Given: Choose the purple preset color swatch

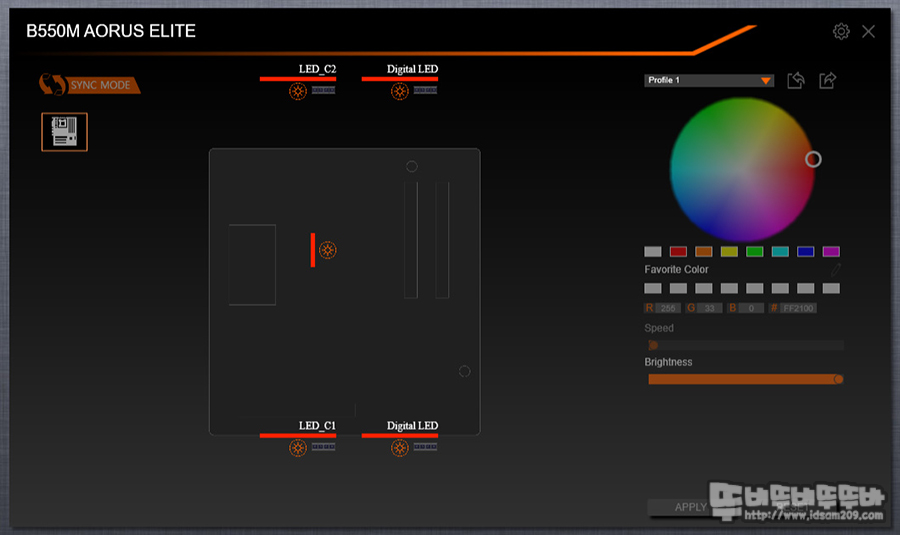Looking at the screenshot, I should coord(831,251).
